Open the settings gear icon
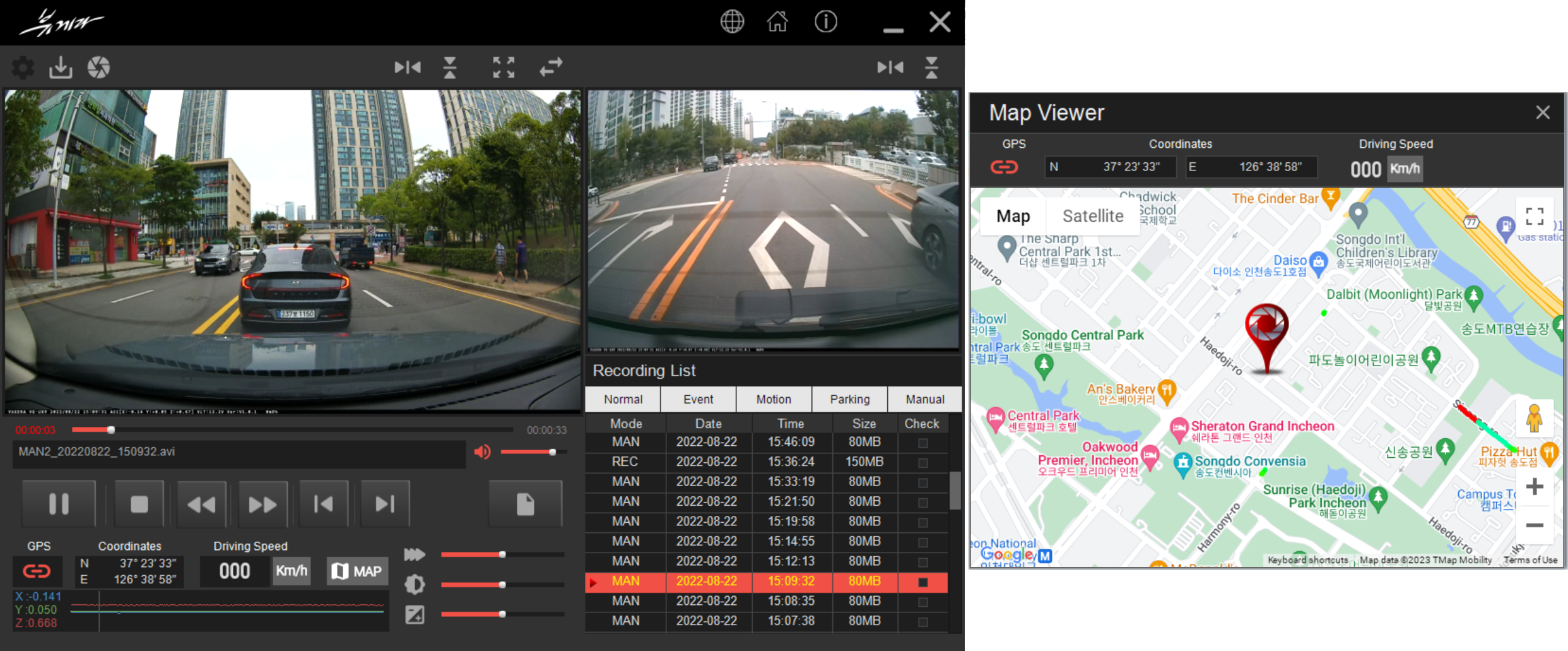Screen dimensions: 1568x651 23,68
